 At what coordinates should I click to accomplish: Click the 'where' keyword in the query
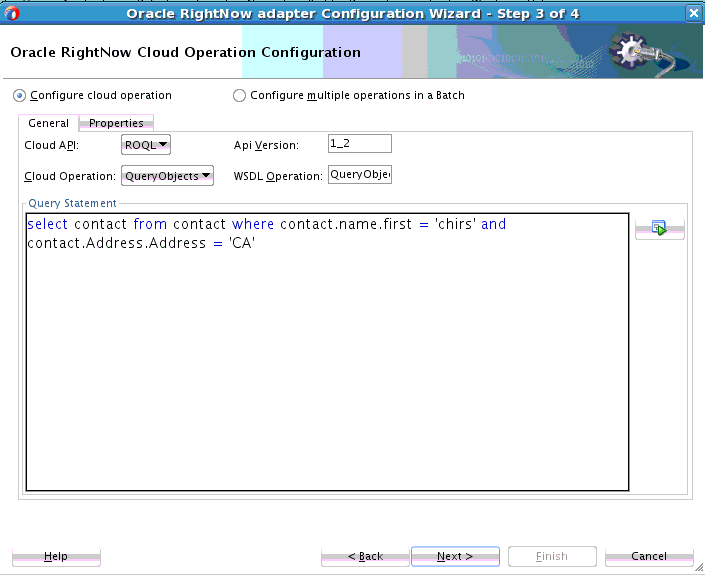[x=253, y=224]
